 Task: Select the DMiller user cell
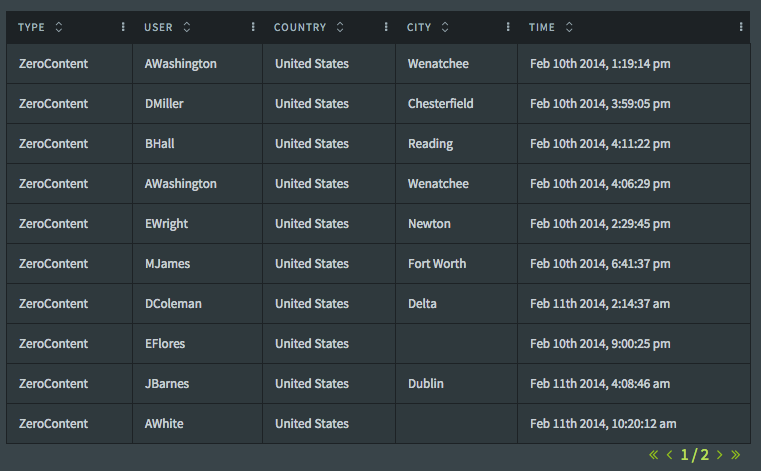164,104
